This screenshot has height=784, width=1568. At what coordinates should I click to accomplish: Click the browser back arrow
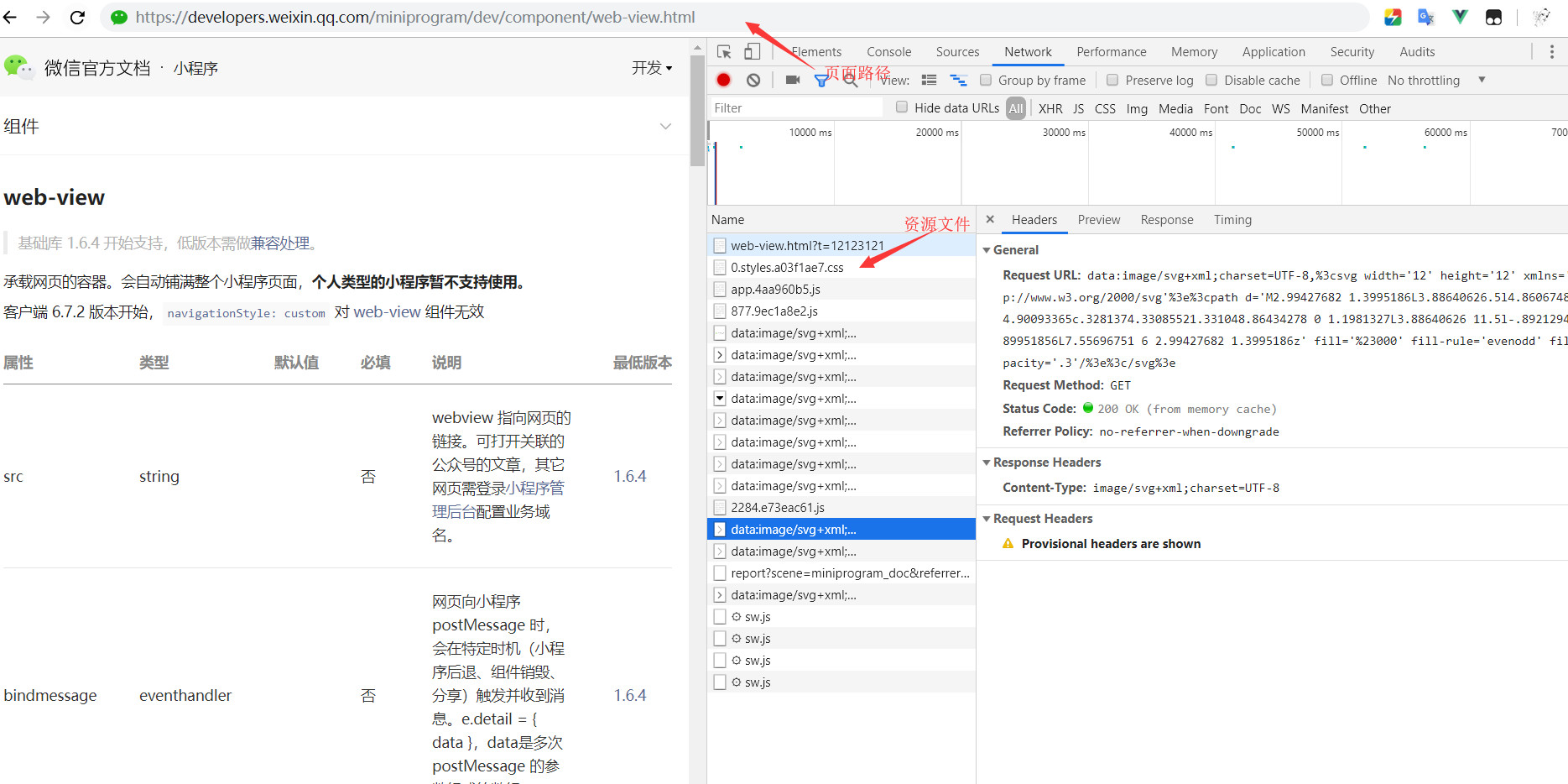(10, 17)
